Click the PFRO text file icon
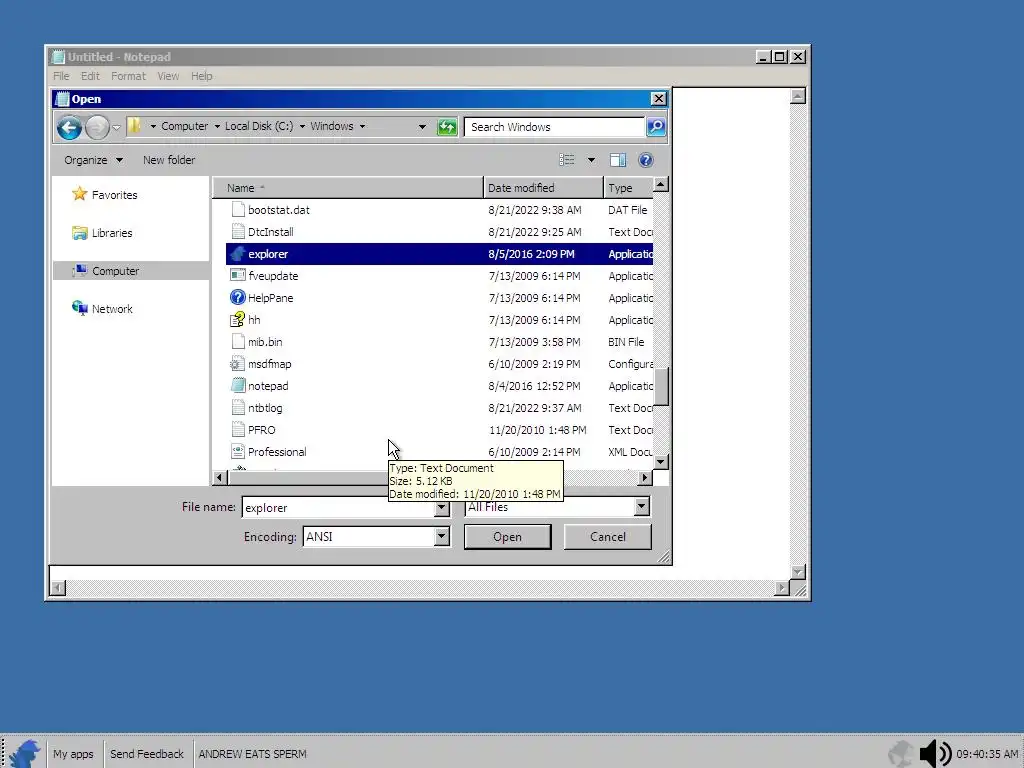Viewport: 1024px width, 768px height. coord(238,430)
